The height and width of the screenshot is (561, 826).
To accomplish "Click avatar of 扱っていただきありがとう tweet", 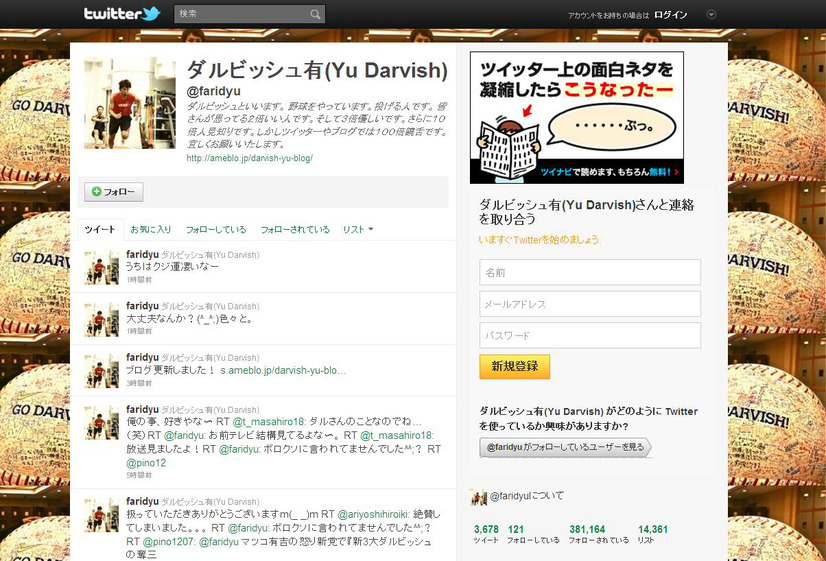I will pyautogui.click(x=102, y=515).
